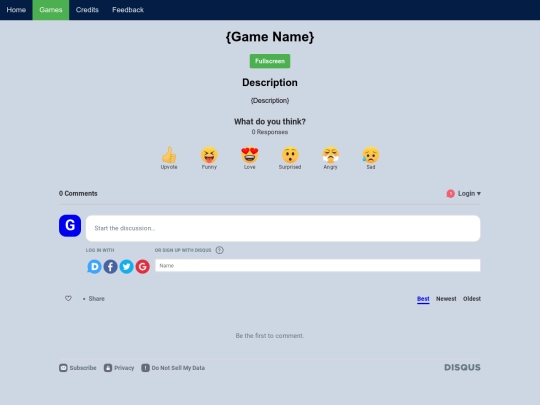Focus the Start the discussion box

click(x=283, y=228)
